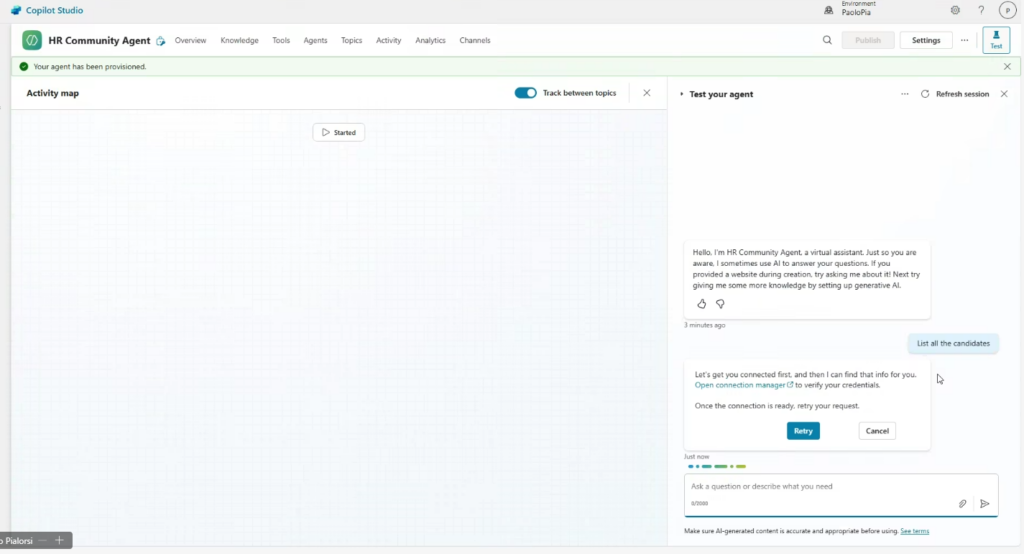Viewport: 1024px width, 554px height.
Task: Click the thumbs up icon on greeting message
Action: point(701,304)
